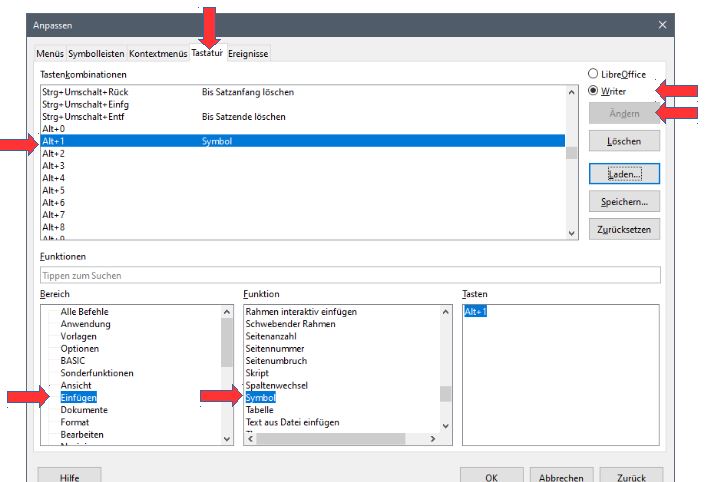This screenshot has height=482, width=708.
Task: Click down arrow of Bereich list scrollbar
Action: [227, 439]
